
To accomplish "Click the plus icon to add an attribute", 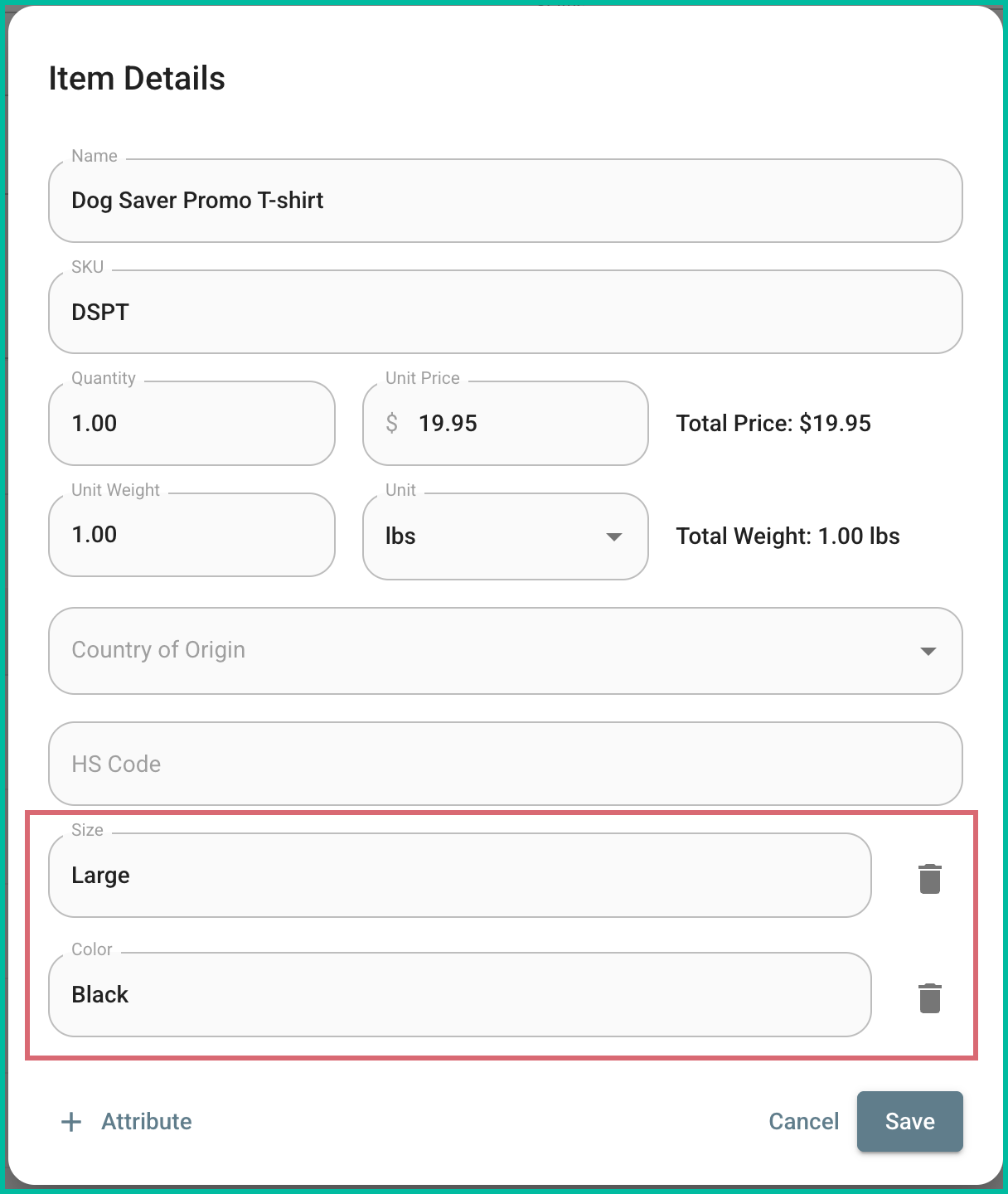I will [71, 1121].
